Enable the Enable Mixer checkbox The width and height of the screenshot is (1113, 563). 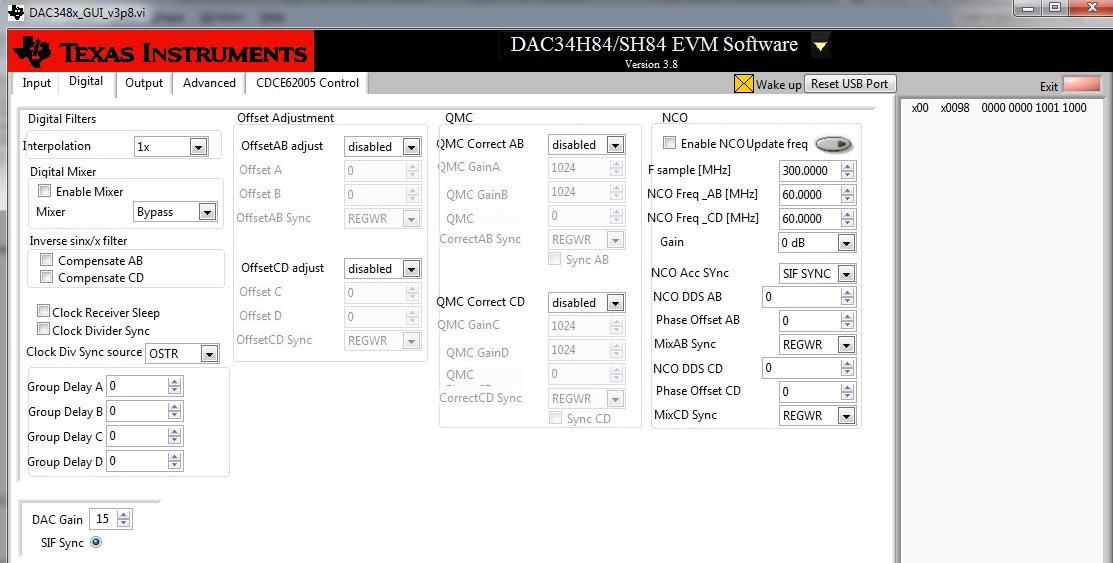45,191
